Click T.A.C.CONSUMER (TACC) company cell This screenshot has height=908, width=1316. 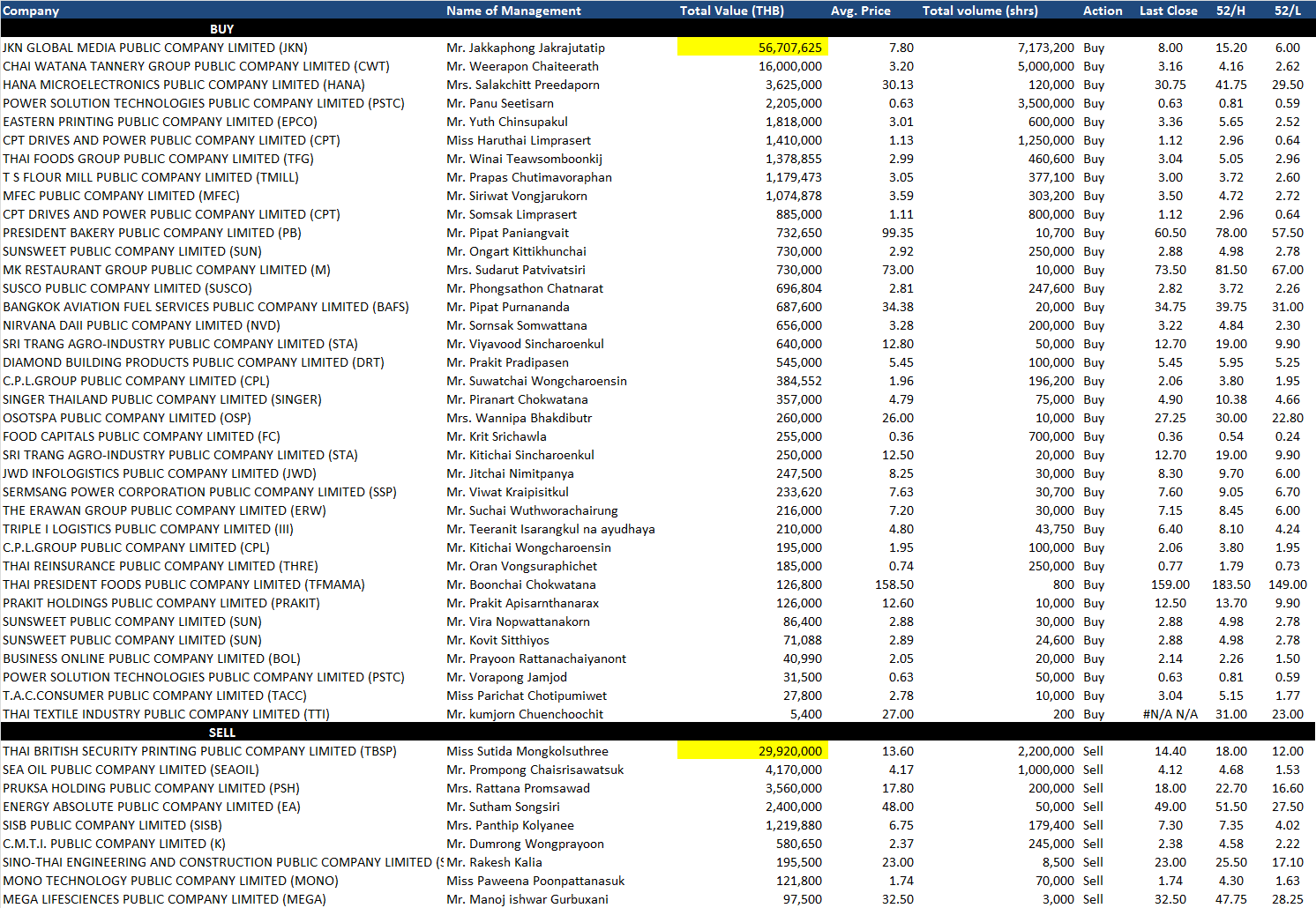pos(154,696)
